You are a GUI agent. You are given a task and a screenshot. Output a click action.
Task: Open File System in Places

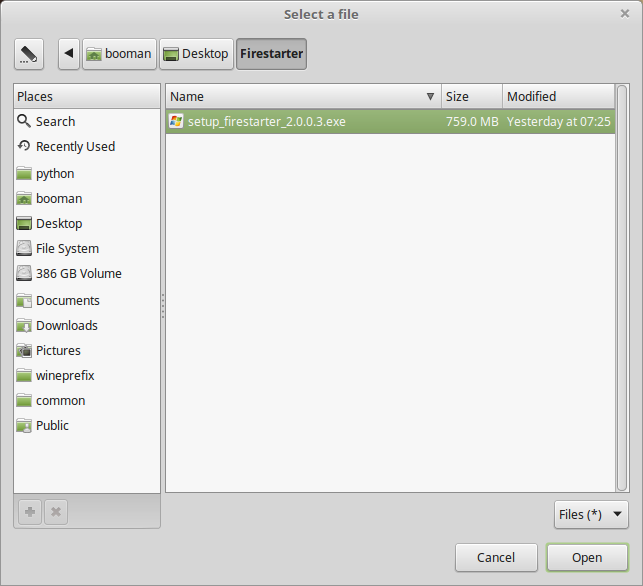pos(87,249)
